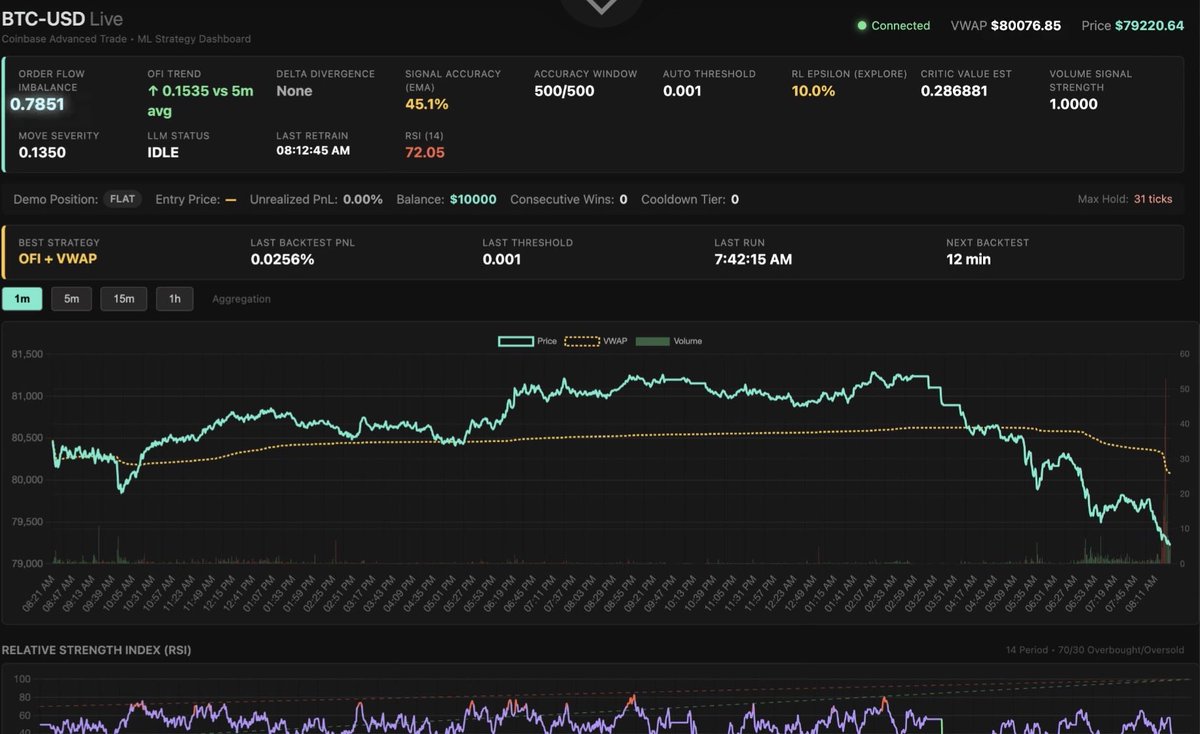Click the Price value $79220.64
This screenshot has width=1200, height=734.
point(1149,26)
